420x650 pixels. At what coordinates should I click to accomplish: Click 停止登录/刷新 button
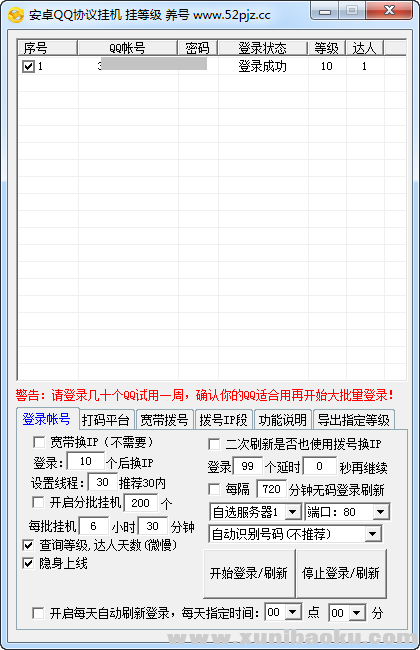(x=341, y=573)
